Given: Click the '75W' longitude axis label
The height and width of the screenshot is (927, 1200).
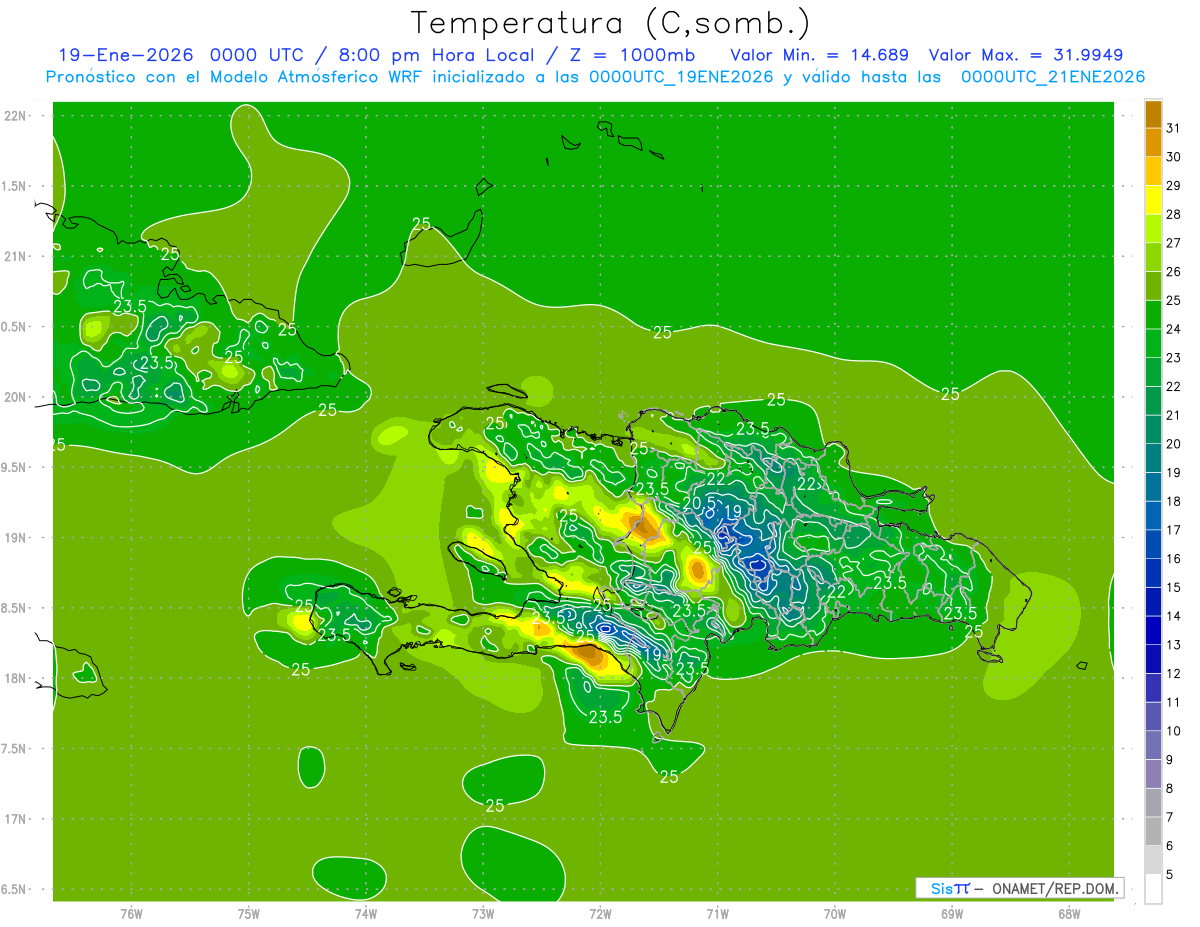Looking at the screenshot, I should tap(249, 914).
